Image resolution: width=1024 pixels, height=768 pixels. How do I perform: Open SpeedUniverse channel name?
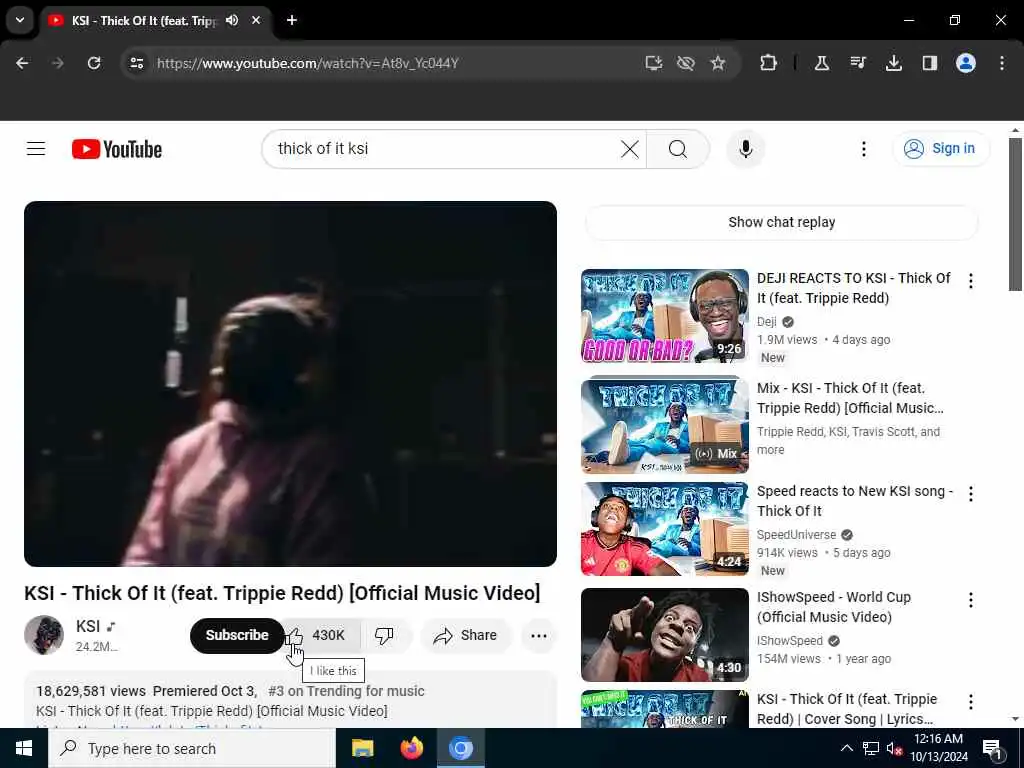[x=796, y=535]
